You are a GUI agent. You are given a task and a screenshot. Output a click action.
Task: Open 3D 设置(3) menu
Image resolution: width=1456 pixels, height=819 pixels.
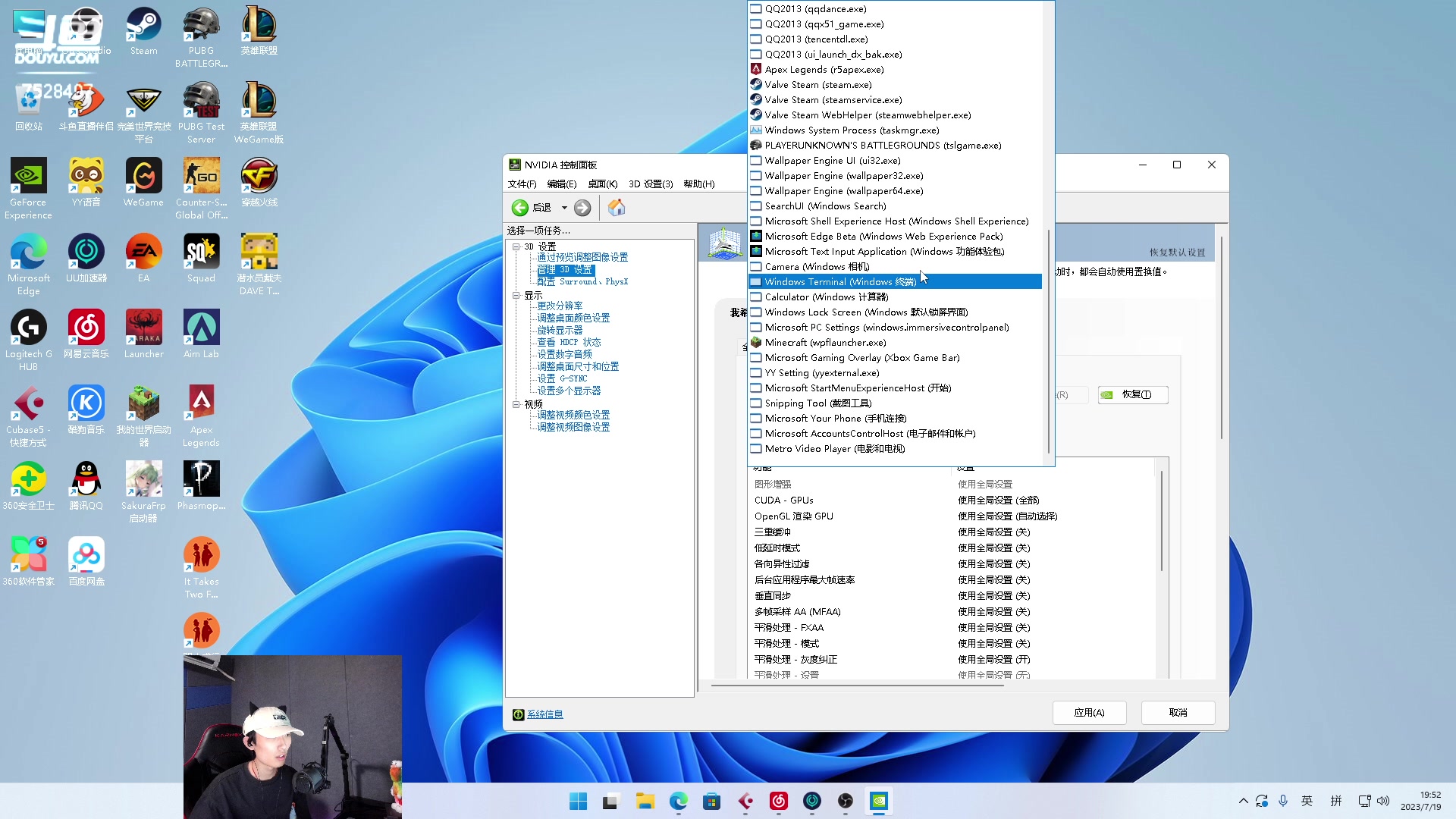(x=651, y=184)
